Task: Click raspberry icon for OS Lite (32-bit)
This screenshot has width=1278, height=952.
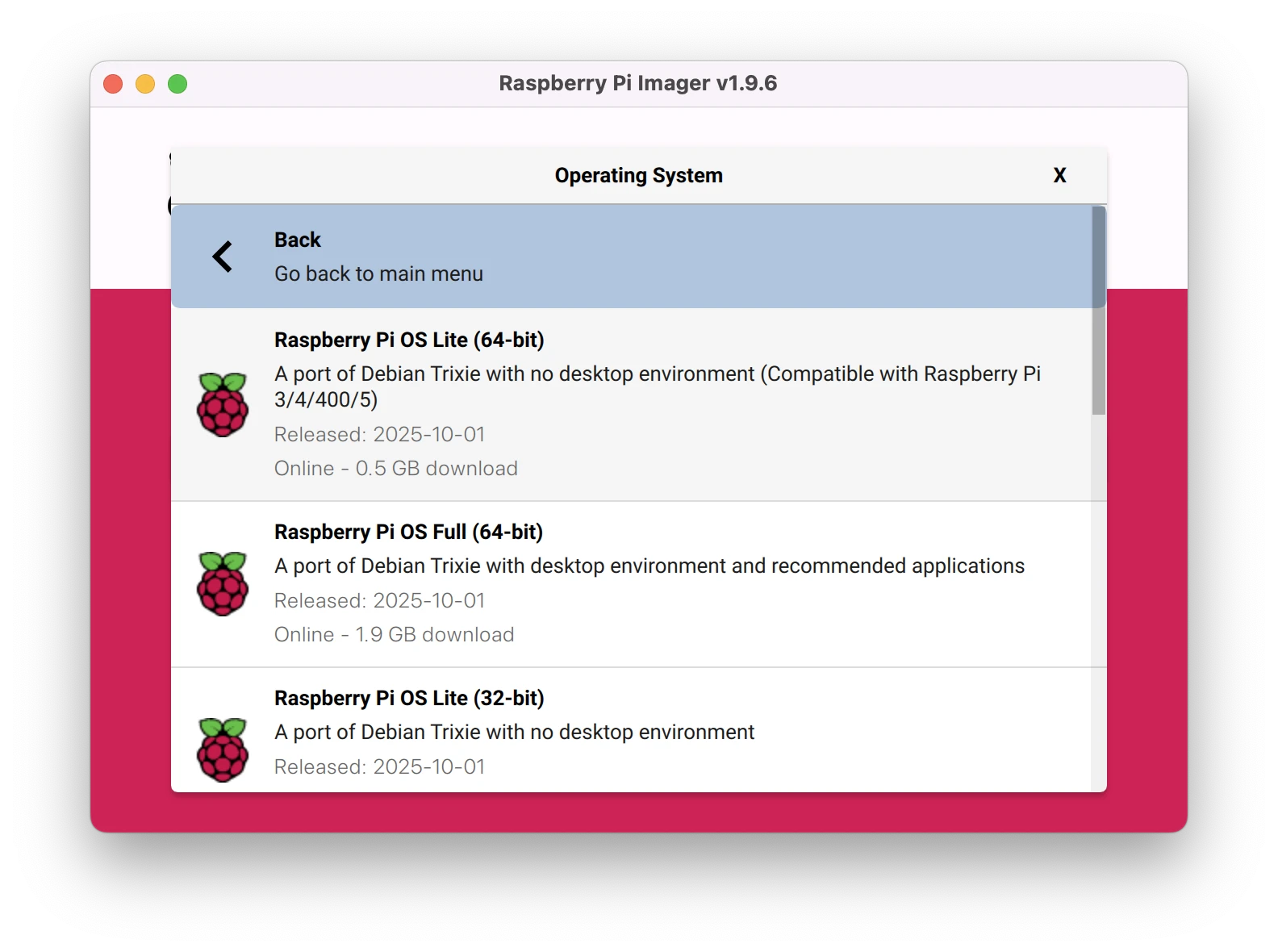Action: (223, 749)
